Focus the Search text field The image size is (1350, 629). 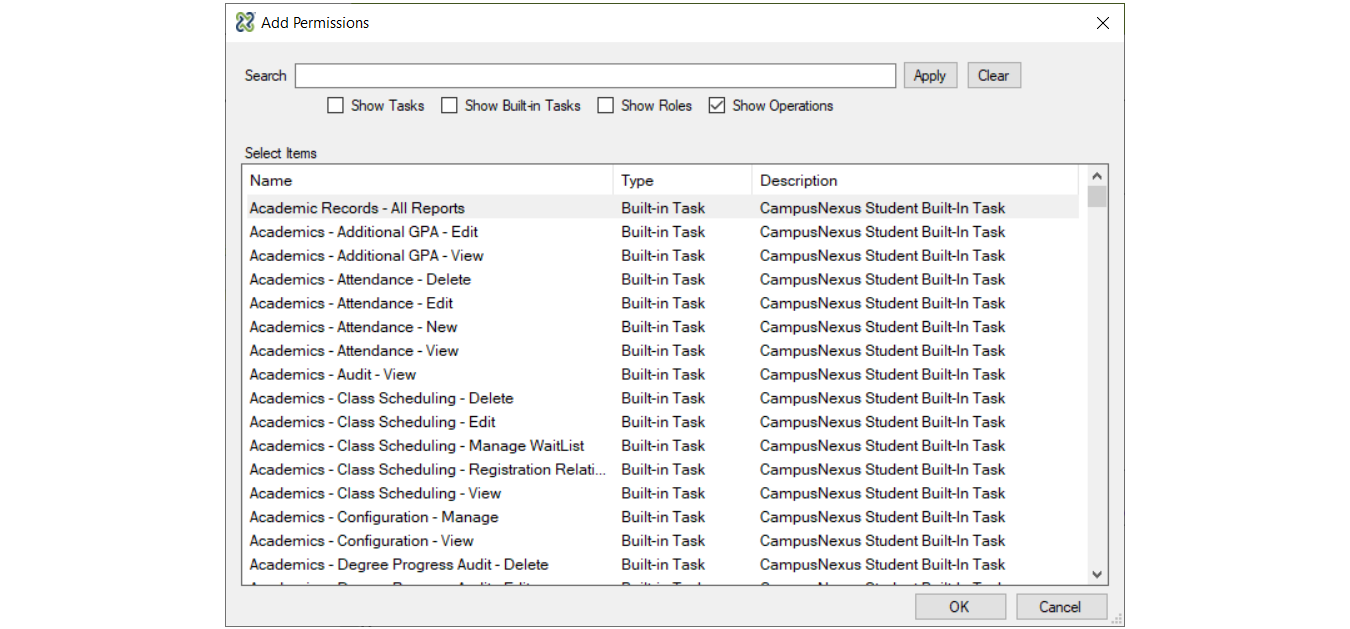pyautogui.click(x=595, y=76)
